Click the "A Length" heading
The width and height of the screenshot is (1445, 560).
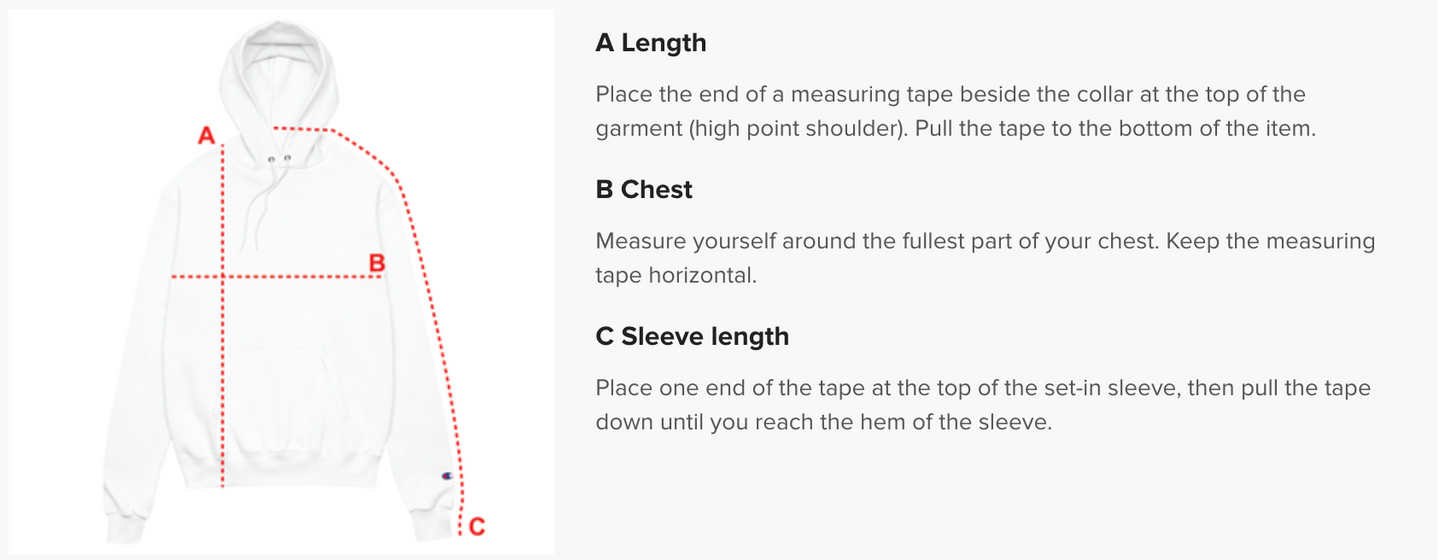click(651, 43)
